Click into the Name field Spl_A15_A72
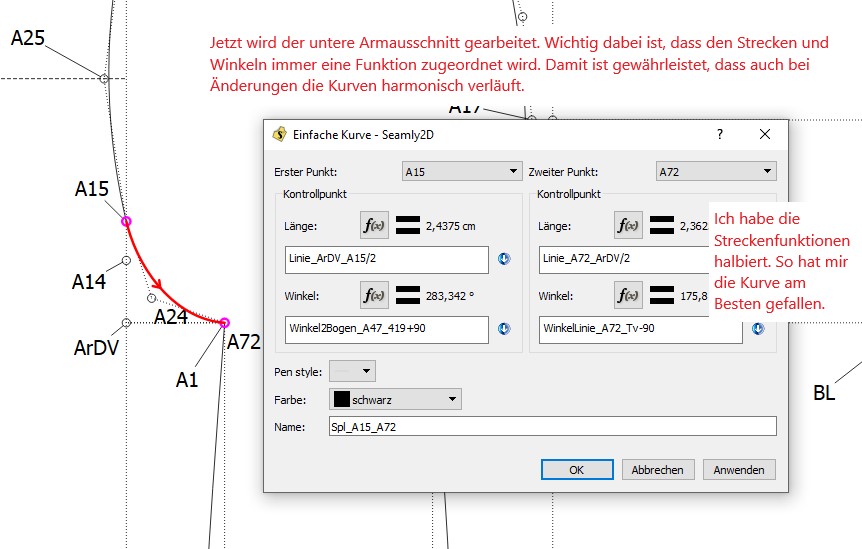The height and width of the screenshot is (549, 862). (x=551, y=427)
